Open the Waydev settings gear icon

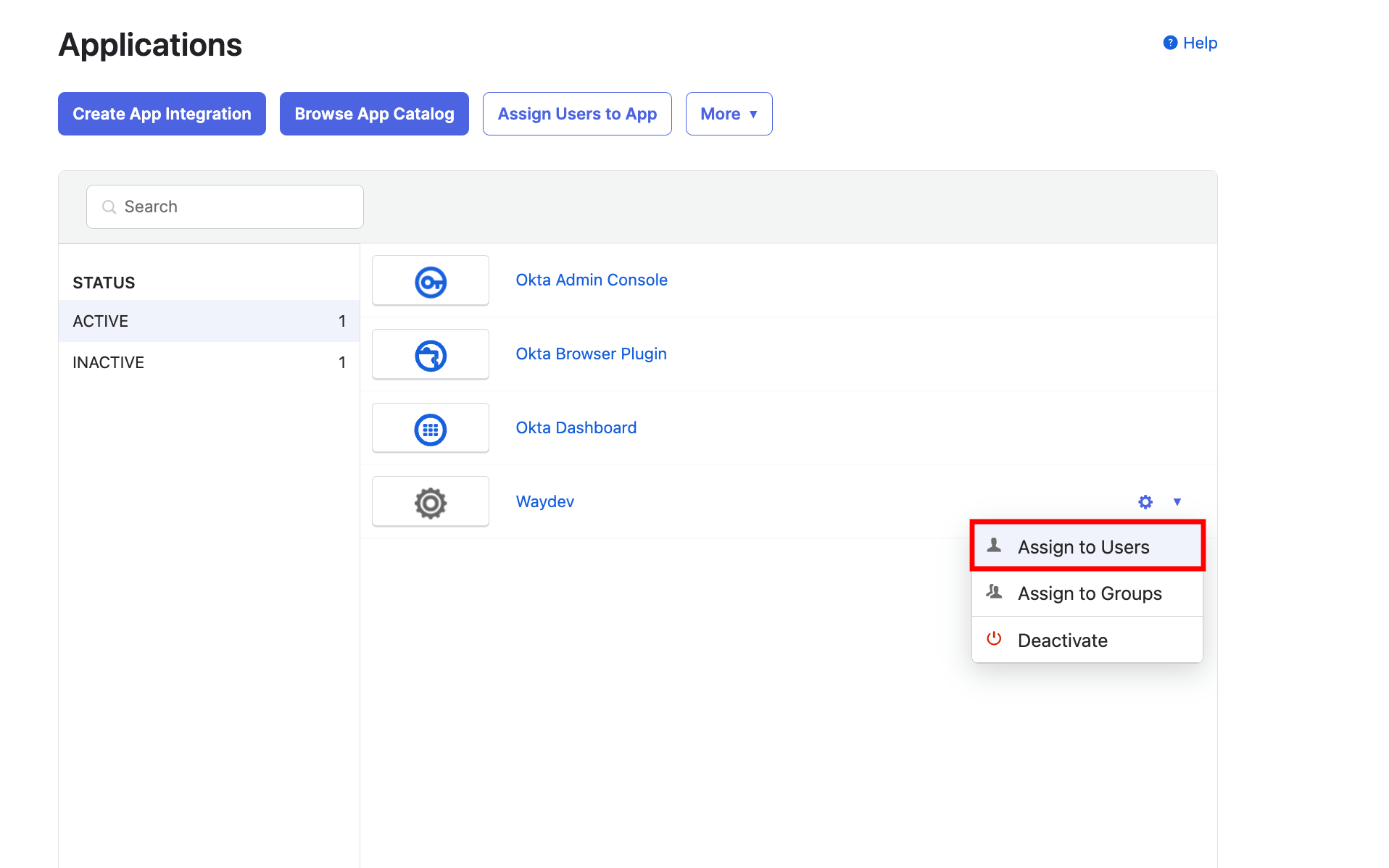pos(1145,501)
